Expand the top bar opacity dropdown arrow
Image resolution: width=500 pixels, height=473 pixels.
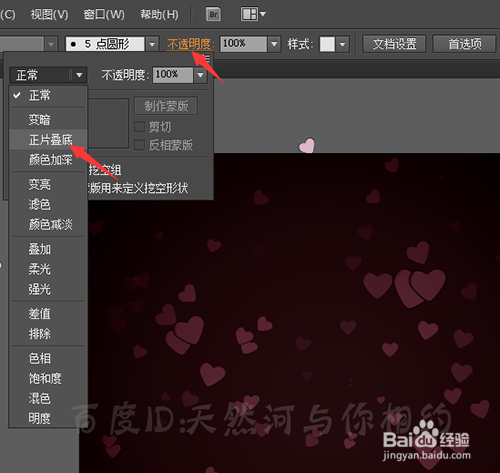[274, 44]
